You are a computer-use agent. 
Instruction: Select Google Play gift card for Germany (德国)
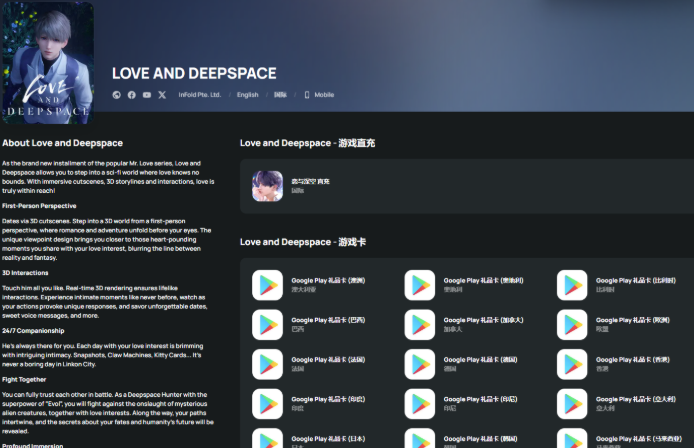click(x=462, y=363)
